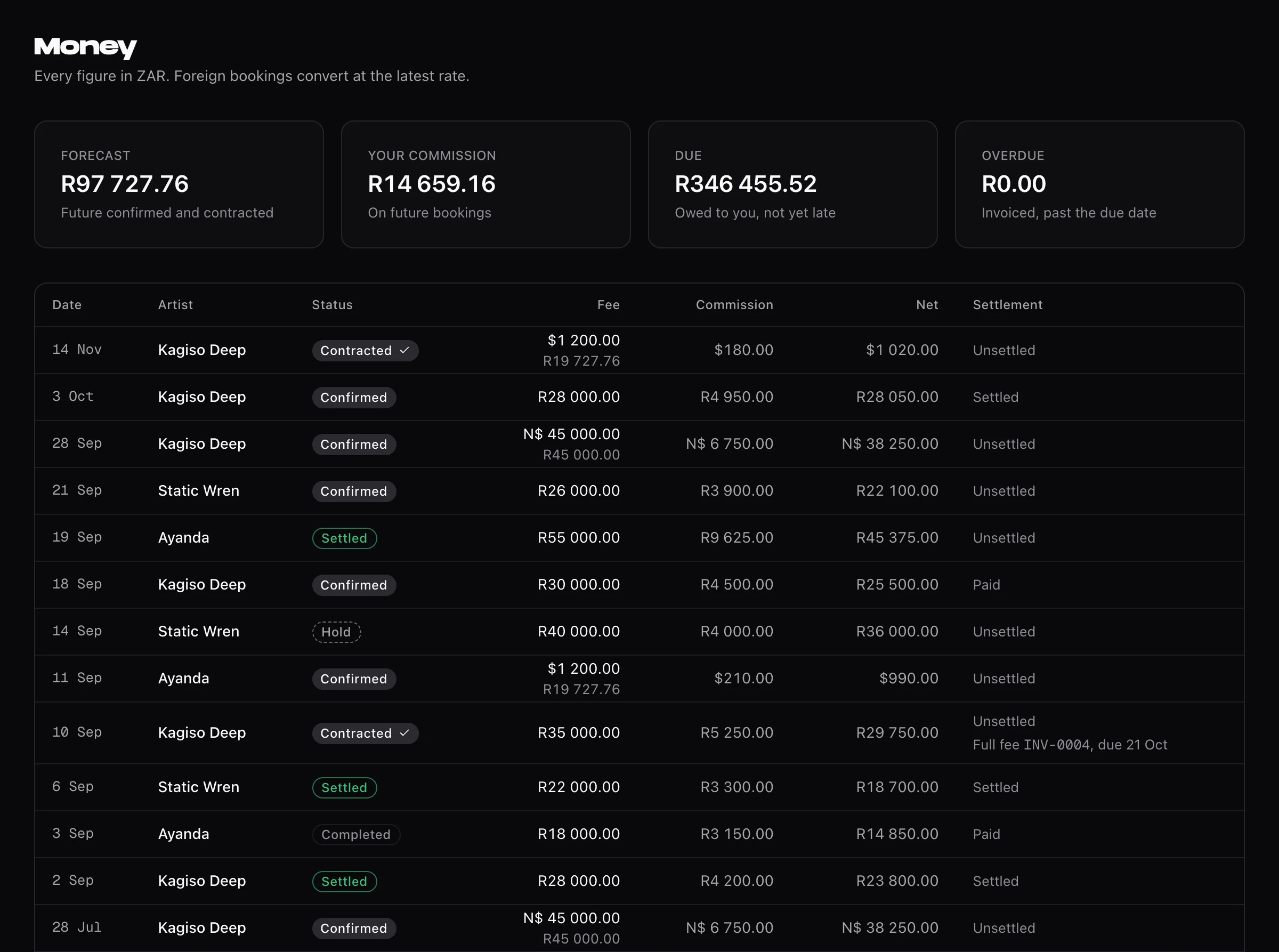The height and width of the screenshot is (952, 1279).
Task: Click the date 3 Oct in the table
Action: pos(72,397)
